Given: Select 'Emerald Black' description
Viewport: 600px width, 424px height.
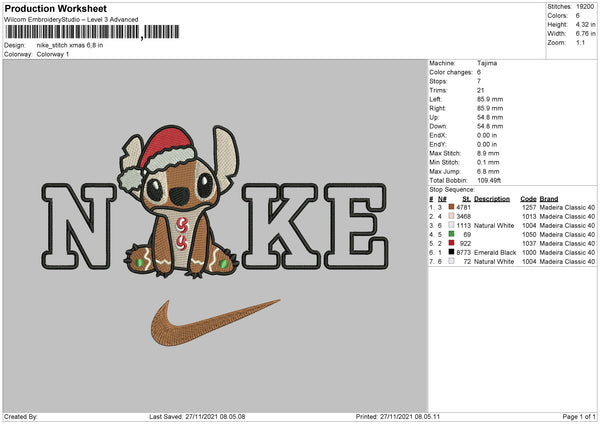Looking at the screenshot, I should coord(495,253).
